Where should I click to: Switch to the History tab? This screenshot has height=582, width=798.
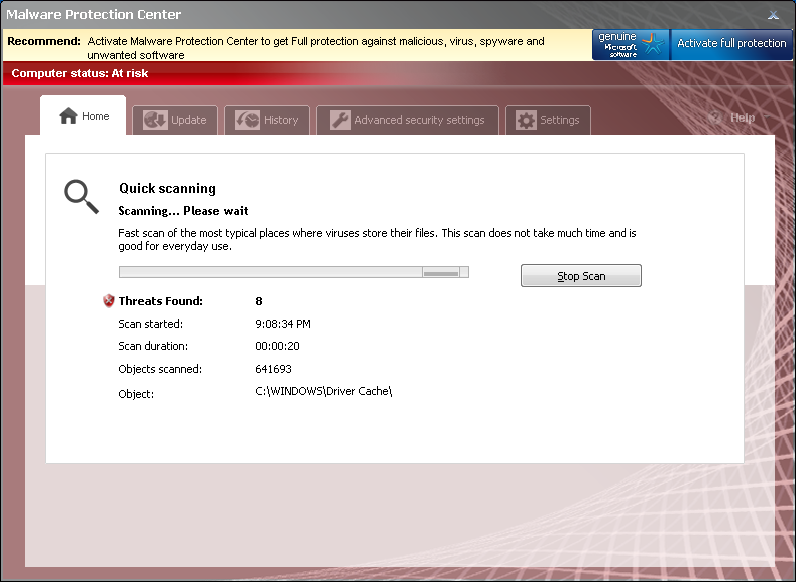(267, 120)
